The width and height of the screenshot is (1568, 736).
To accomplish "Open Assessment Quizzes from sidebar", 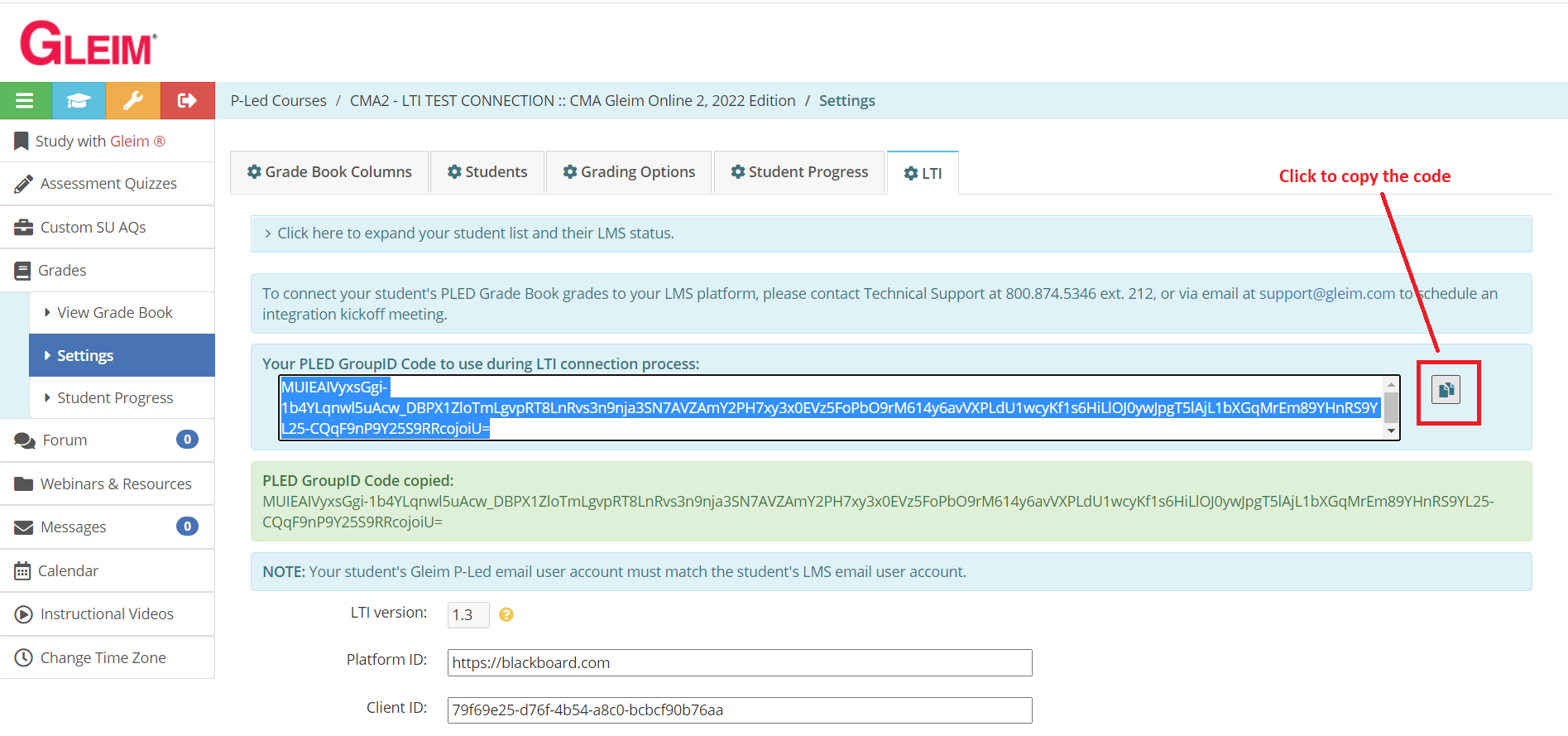I will pyautogui.click(x=108, y=184).
